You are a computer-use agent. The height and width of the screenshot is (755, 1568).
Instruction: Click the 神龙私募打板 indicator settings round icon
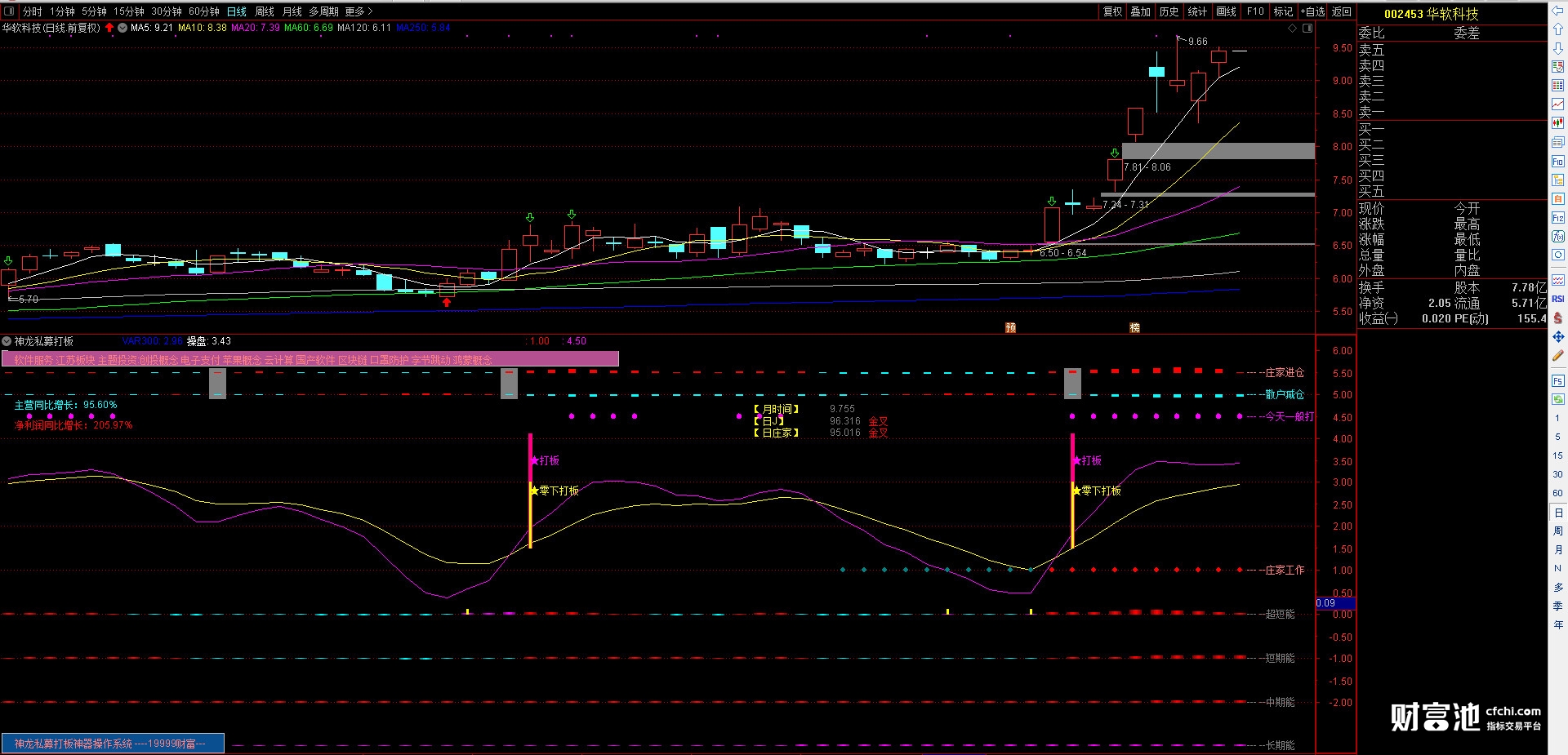(x=7, y=341)
